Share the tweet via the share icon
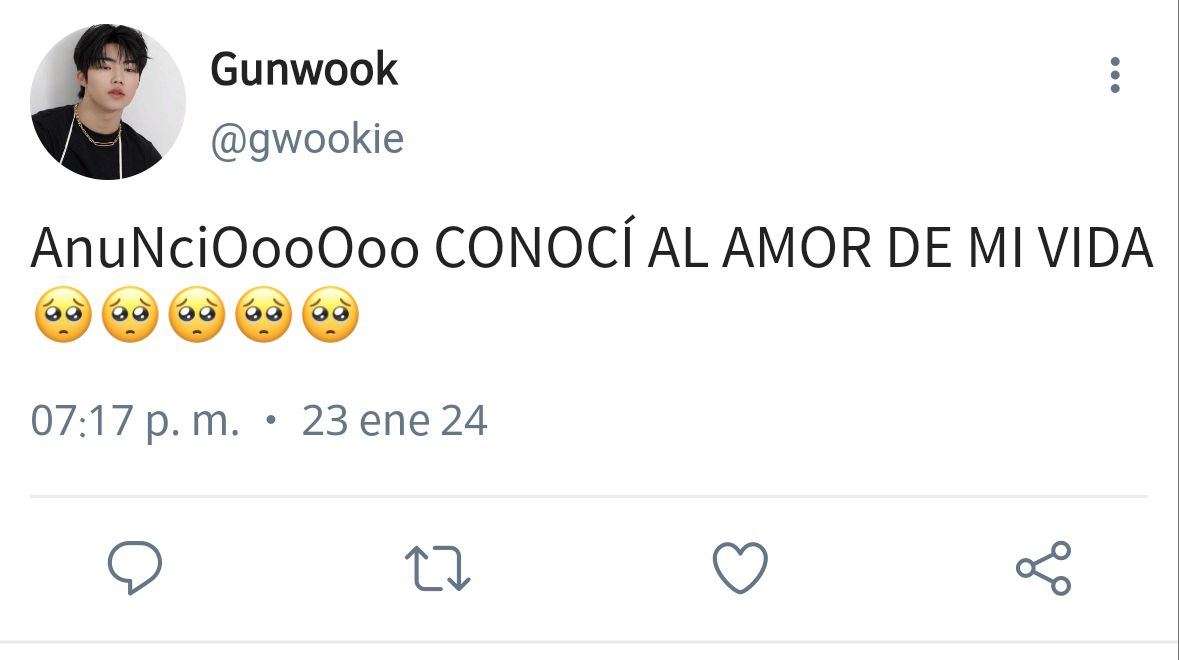 [1044, 568]
